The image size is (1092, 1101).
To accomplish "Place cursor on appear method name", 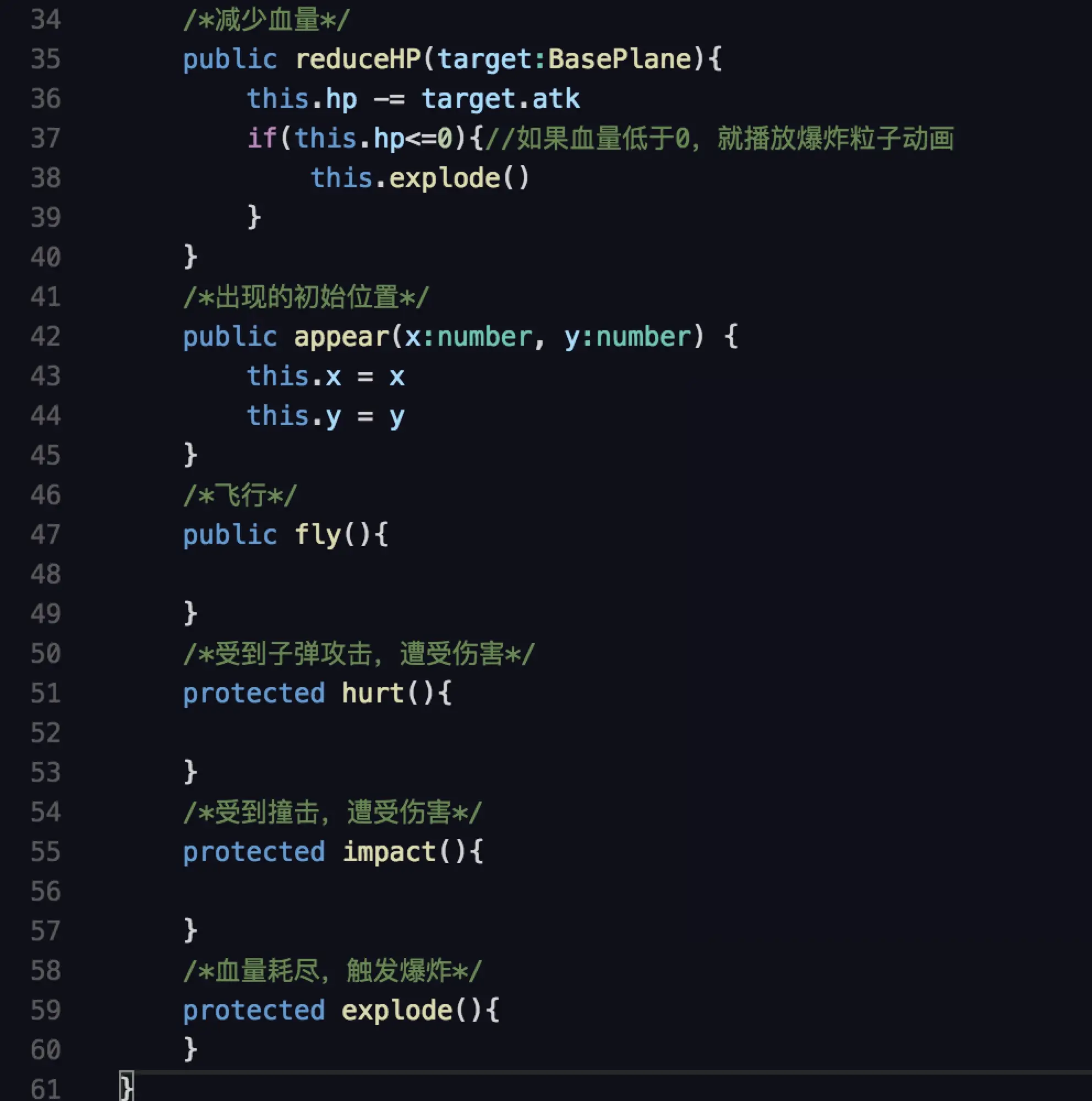I will [341, 337].
